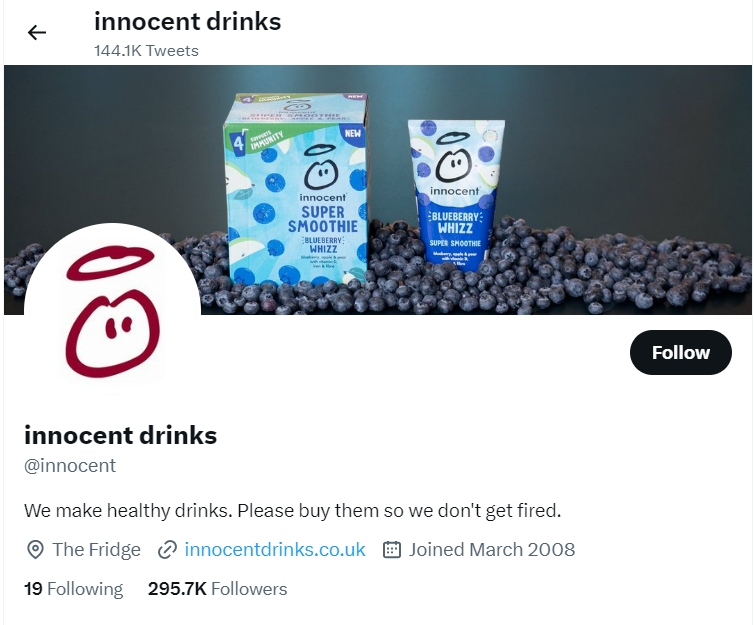The width and height of the screenshot is (754, 625).
Task: Click the innocent drinks title beside back arrow
Action: pyautogui.click(x=187, y=21)
